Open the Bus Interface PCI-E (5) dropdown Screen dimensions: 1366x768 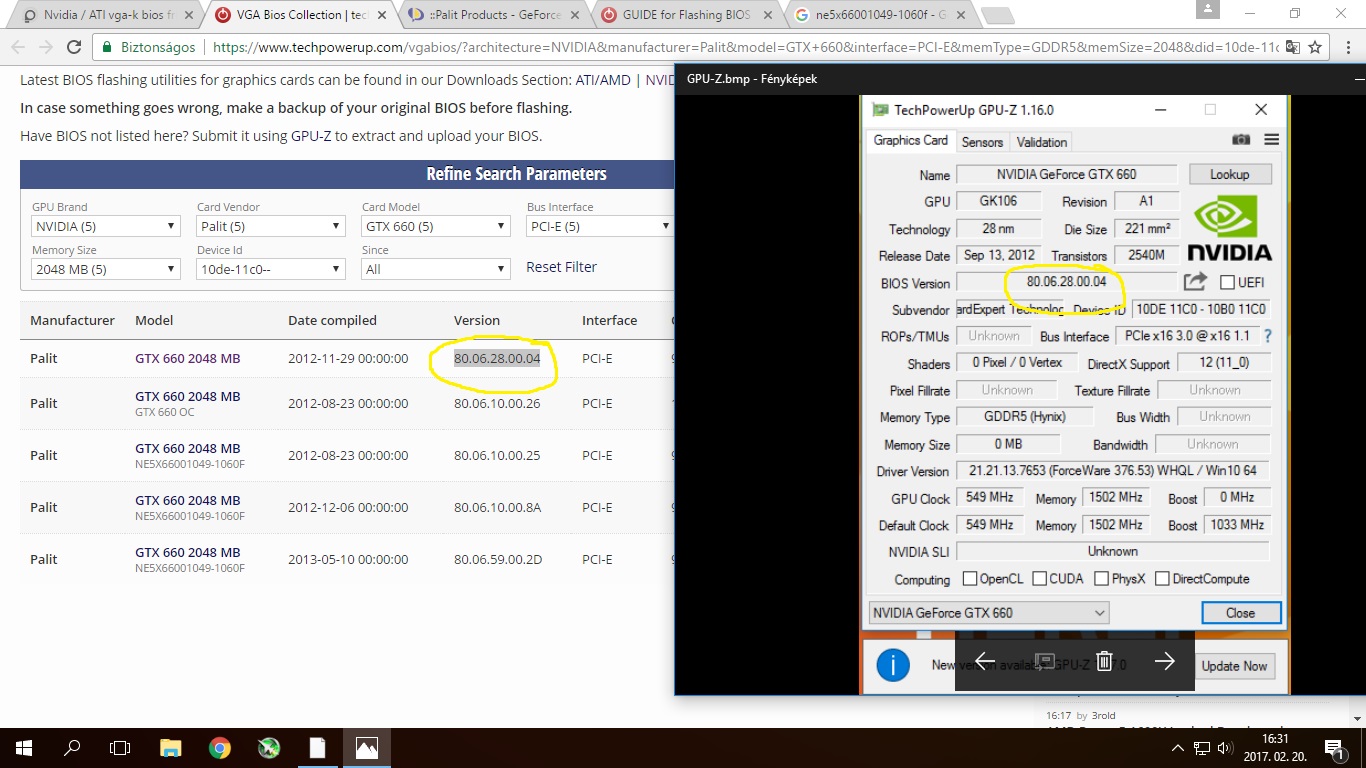599,226
